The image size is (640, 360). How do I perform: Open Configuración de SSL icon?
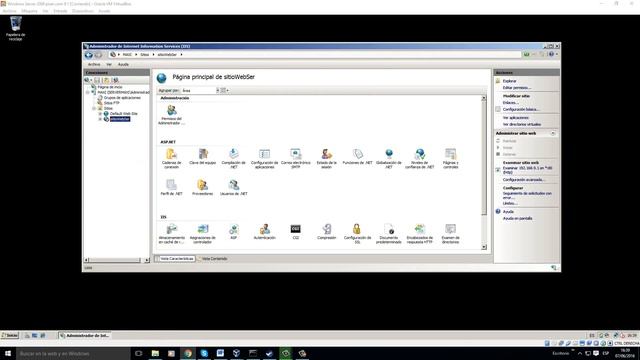(358, 234)
